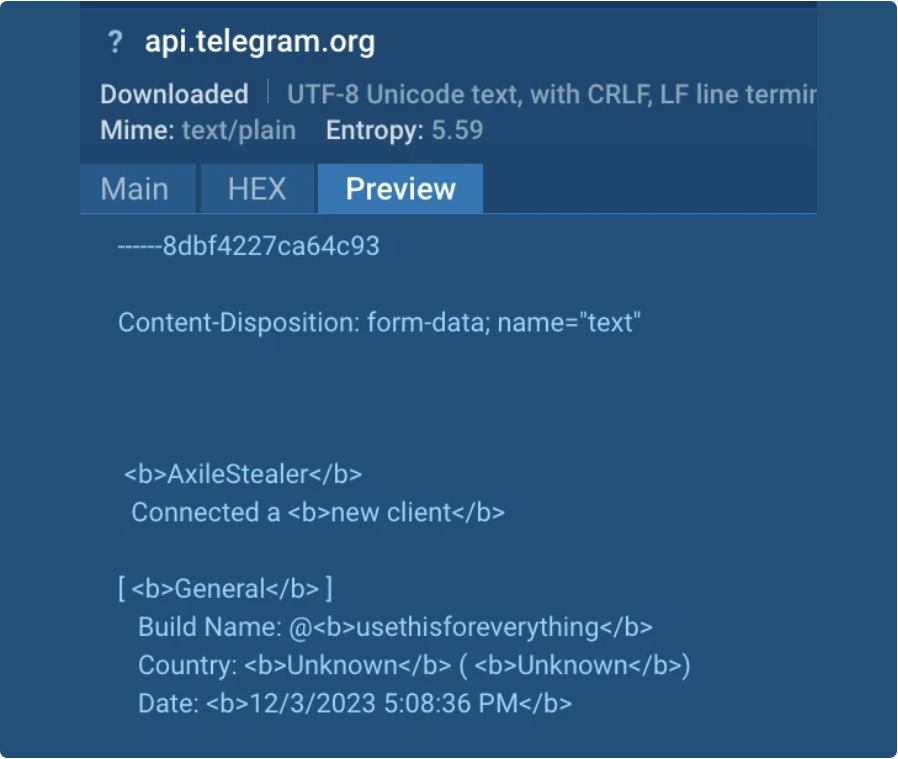Screen dimensions: 898x759
Task: Click the 'Connected a new client' line
Action: (318, 512)
